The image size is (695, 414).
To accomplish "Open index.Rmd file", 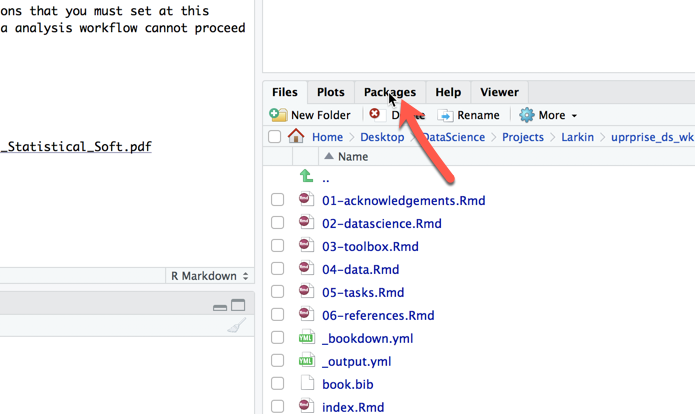I will [353, 407].
